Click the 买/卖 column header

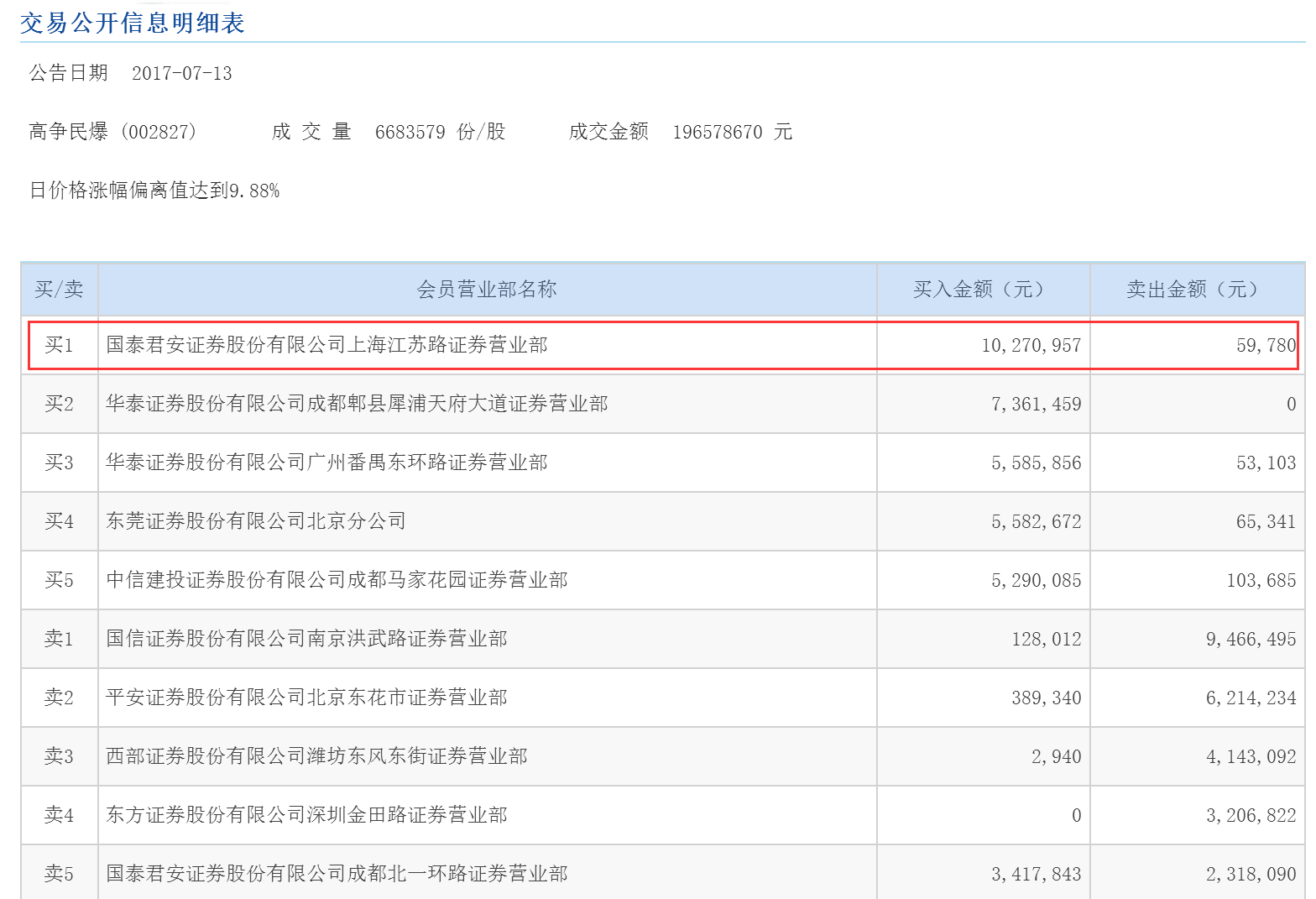tap(60, 290)
